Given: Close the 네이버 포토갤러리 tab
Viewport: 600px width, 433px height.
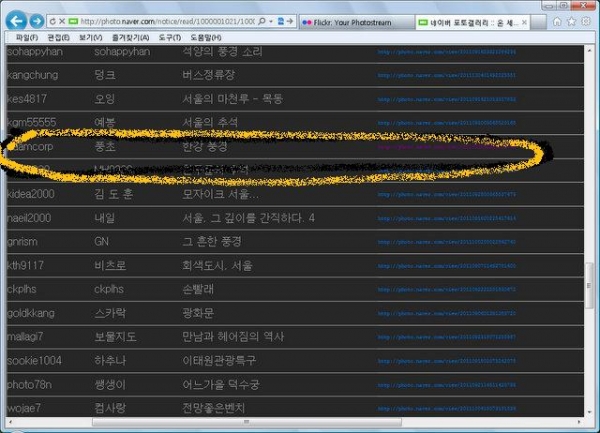Looking at the screenshot, I should [524, 23].
